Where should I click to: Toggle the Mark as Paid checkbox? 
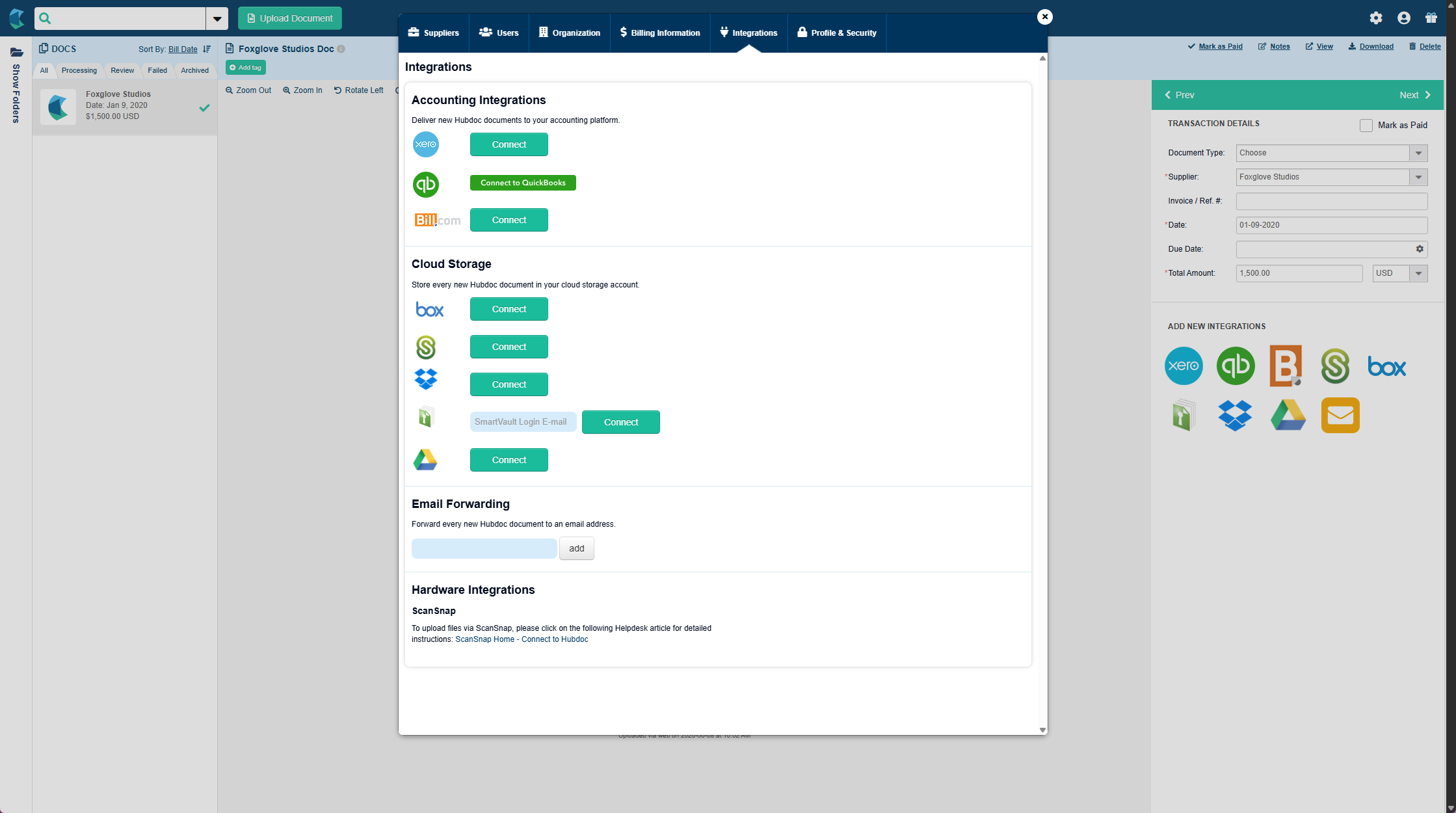1366,126
